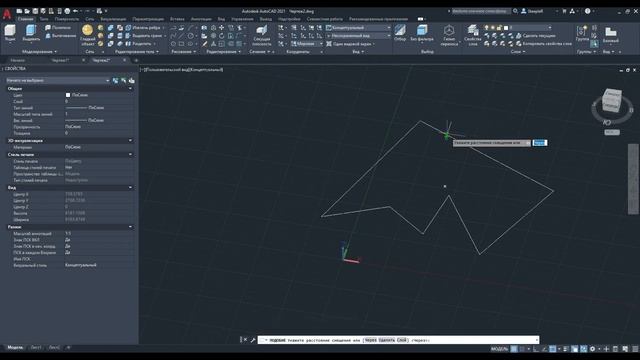Click the Save icon in quick access toolbar
This screenshot has height=360, width=640.
pos(35,11)
